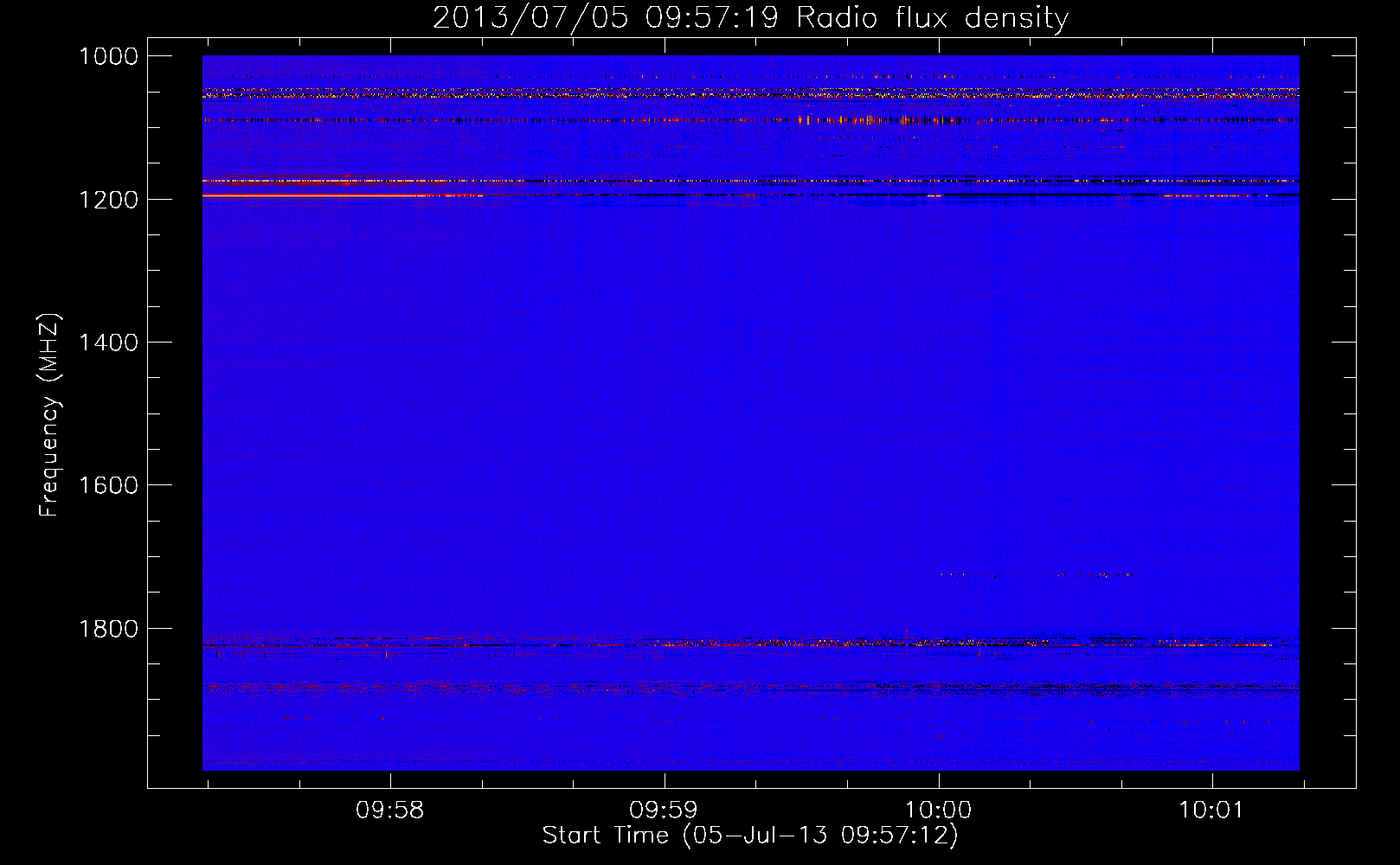The width and height of the screenshot is (1400, 865).
Task: Click the 09:58 time tick label
Action: [390, 811]
